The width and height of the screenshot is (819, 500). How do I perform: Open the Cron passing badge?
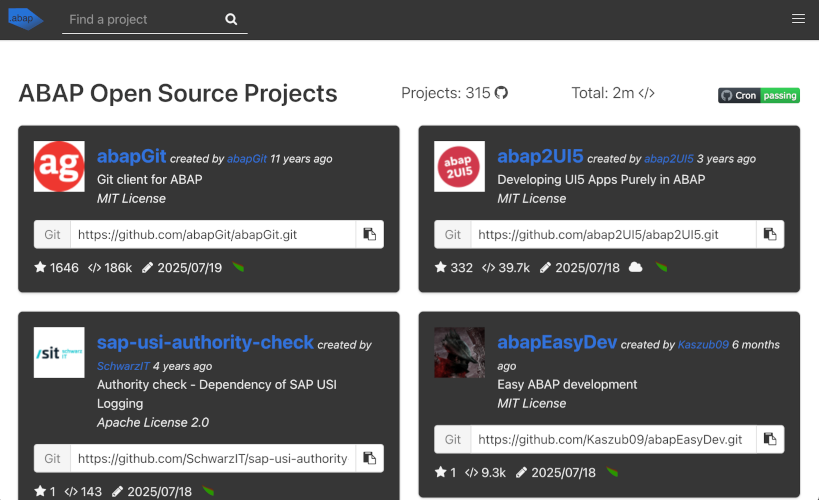(x=758, y=95)
